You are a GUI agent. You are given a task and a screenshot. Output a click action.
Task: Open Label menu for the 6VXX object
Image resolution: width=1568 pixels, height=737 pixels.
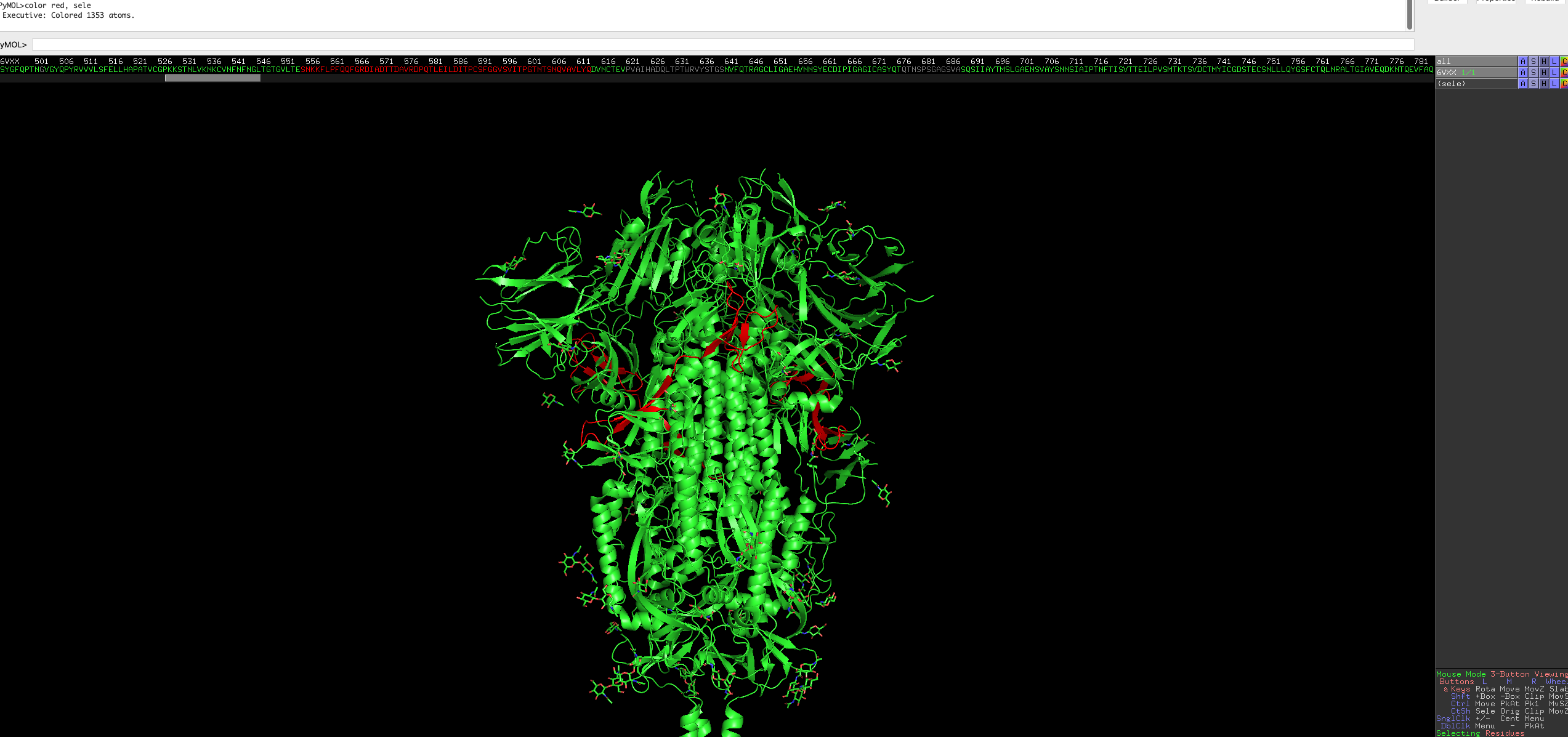click(x=1554, y=73)
